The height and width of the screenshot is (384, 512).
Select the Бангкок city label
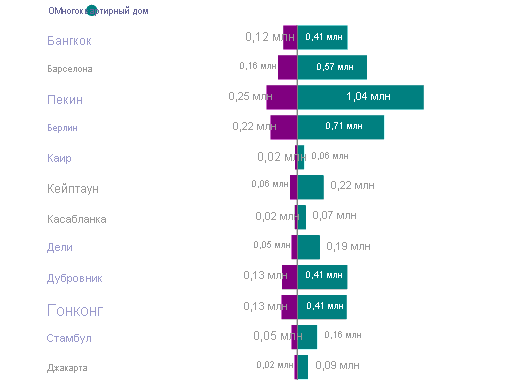click(x=69, y=41)
